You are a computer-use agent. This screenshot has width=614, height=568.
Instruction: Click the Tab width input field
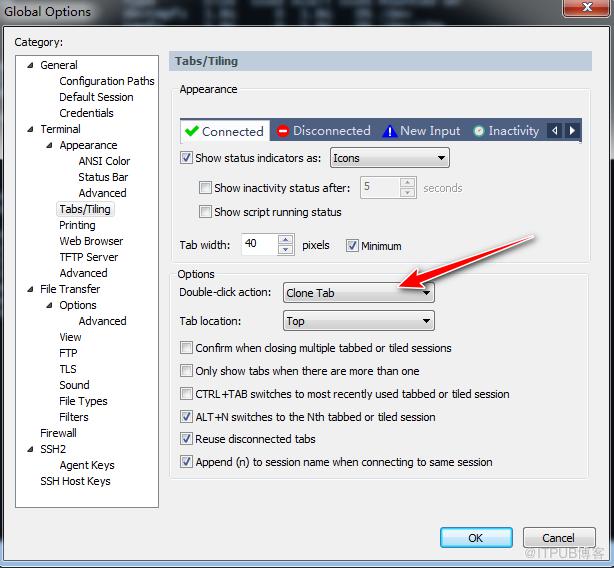point(260,244)
